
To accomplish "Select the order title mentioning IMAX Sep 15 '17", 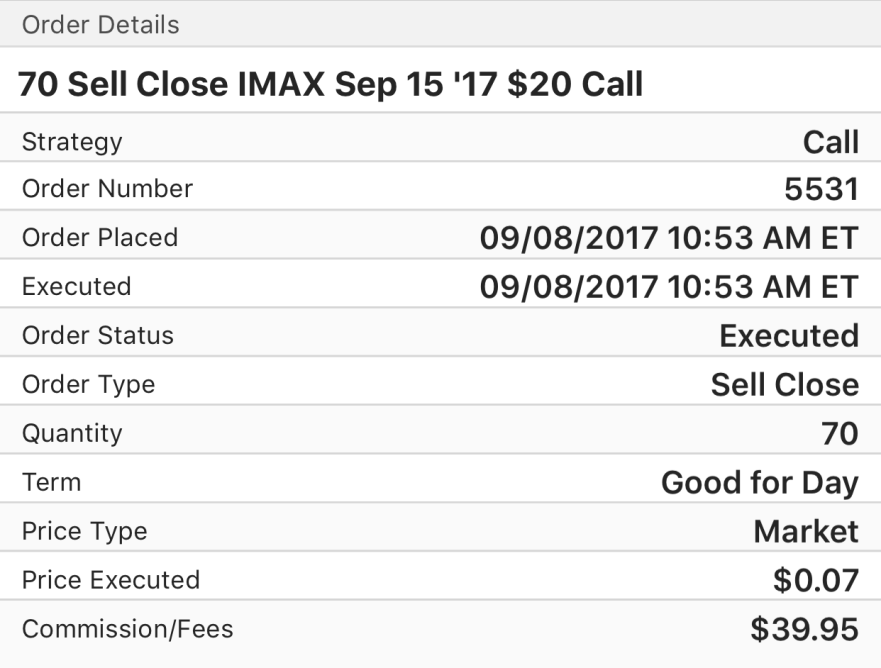I will click(x=330, y=83).
